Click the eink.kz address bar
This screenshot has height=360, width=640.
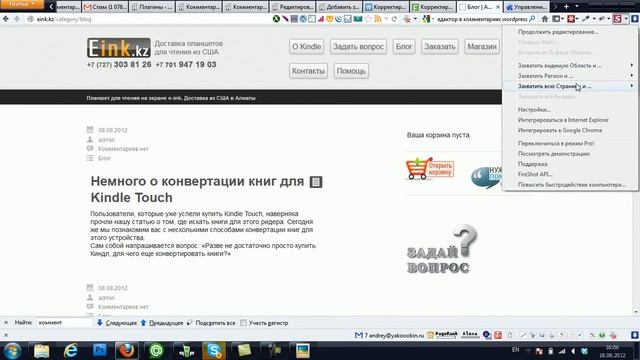coord(147,19)
